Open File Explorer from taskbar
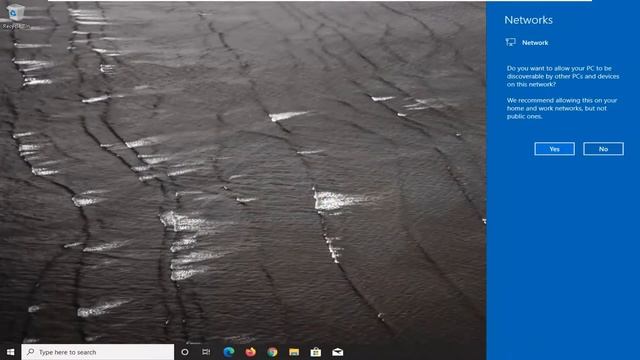This screenshot has height=360, width=640. click(294, 352)
